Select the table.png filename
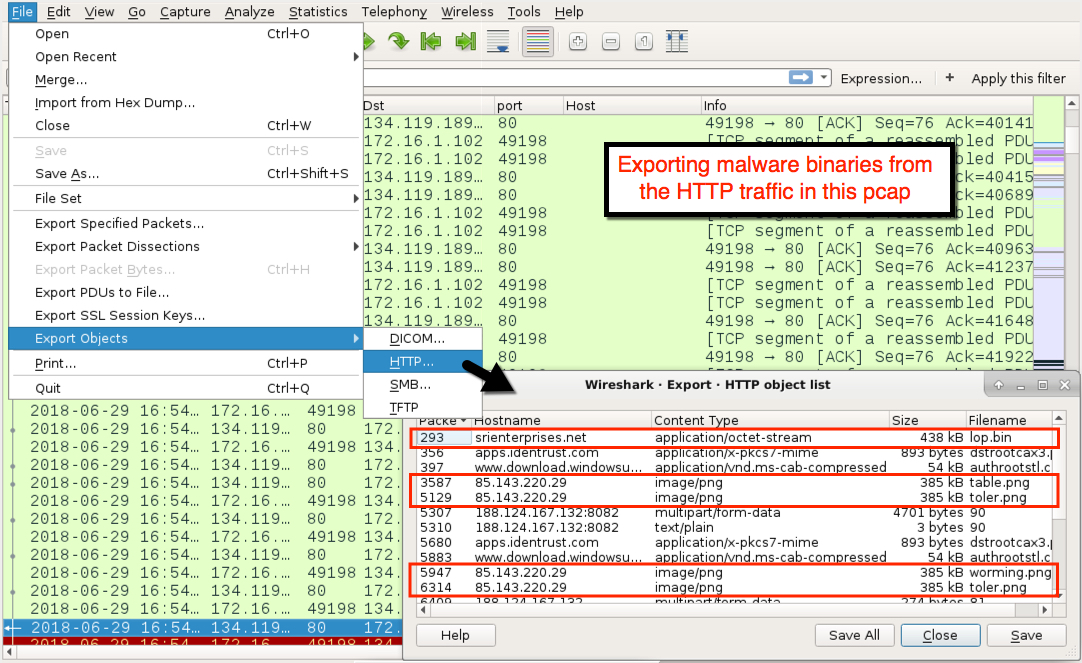Screen dimensions: 1082x663 pos(999,482)
